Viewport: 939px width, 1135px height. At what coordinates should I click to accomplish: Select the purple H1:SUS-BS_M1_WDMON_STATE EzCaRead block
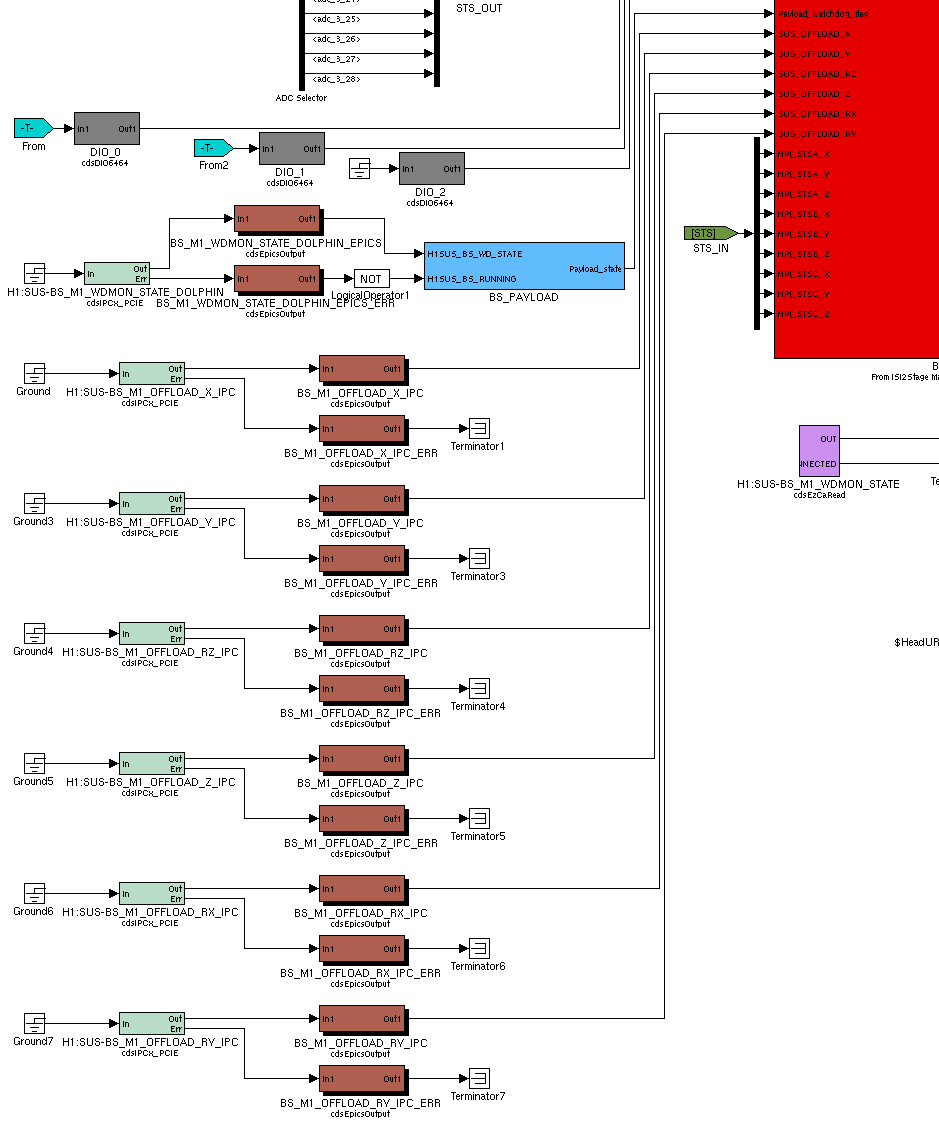pyautogui.click(x=819, y=451)
